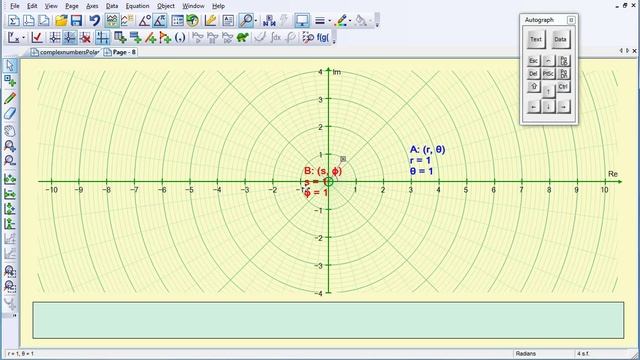The image size is (640, 360).
Task: Click the down arrow key on keyboard panel
Action: [549, 107]
